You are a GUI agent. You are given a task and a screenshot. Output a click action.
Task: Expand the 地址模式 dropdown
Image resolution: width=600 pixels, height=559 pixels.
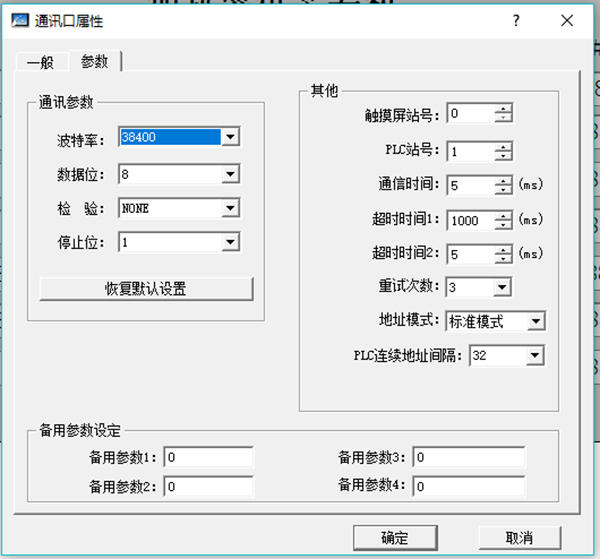(536, 321)
